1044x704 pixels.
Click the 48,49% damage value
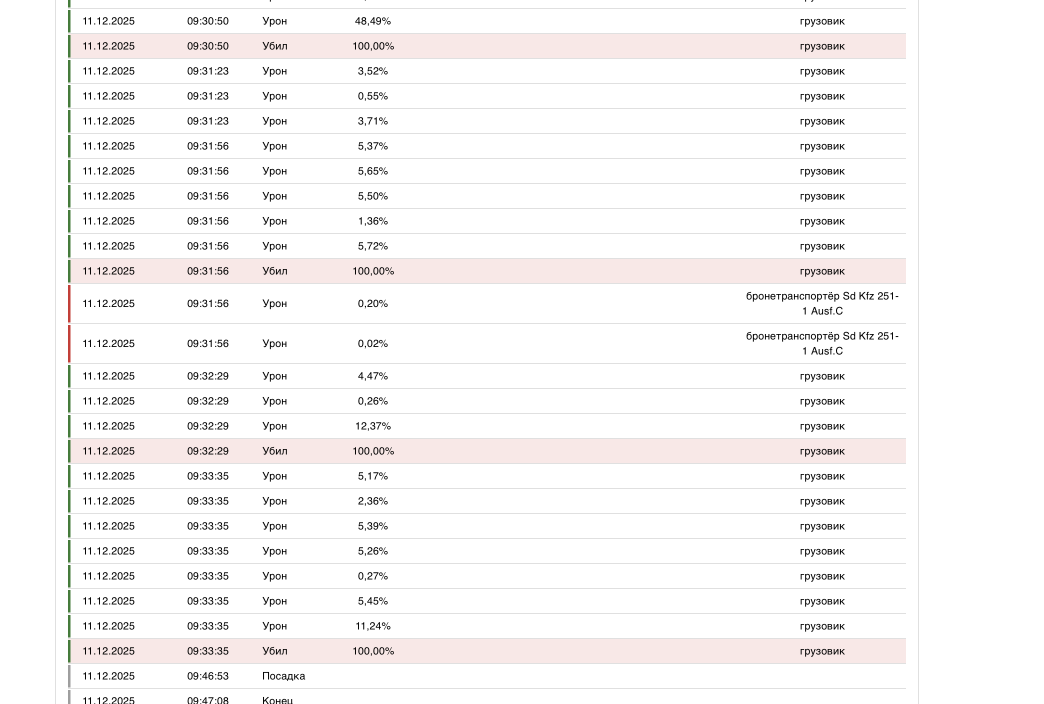tap(372, 21)
